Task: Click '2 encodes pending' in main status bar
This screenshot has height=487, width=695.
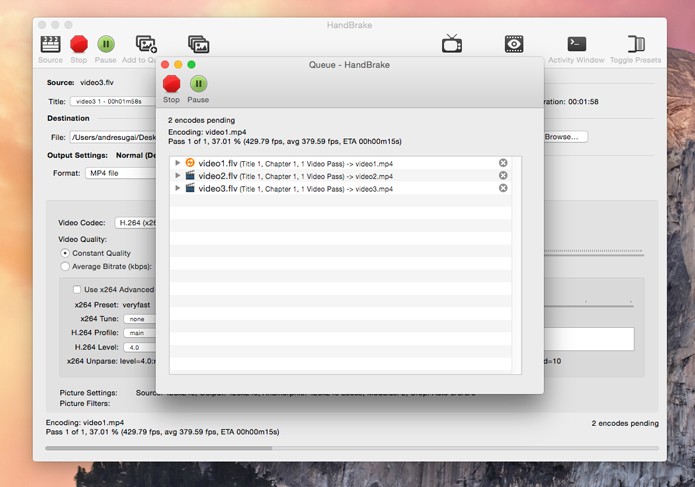Action: tap(625, 423)
